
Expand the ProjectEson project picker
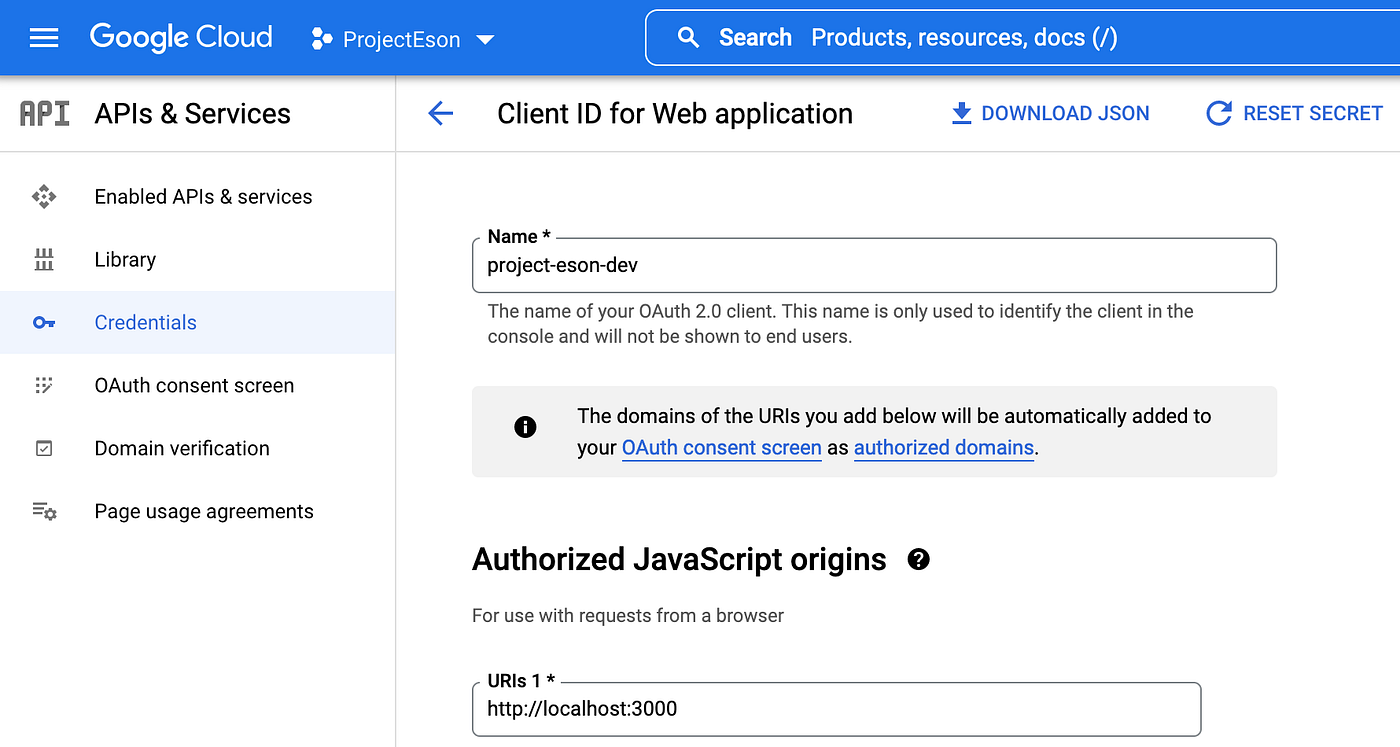tap(485, 39)
